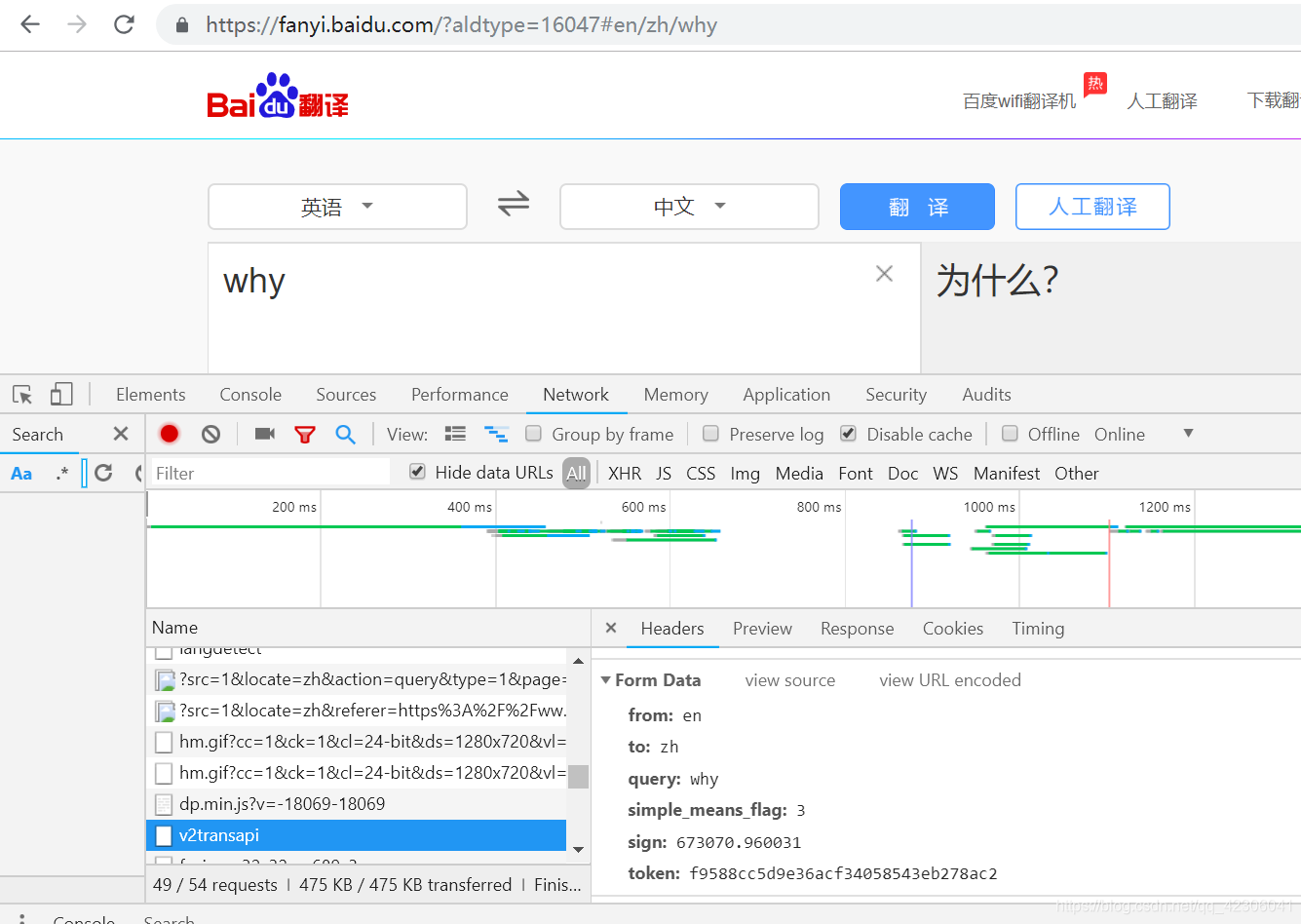Switch to the Timing tab
The height and width of the screenshot is (924, 1301).
pos(1038,629)
